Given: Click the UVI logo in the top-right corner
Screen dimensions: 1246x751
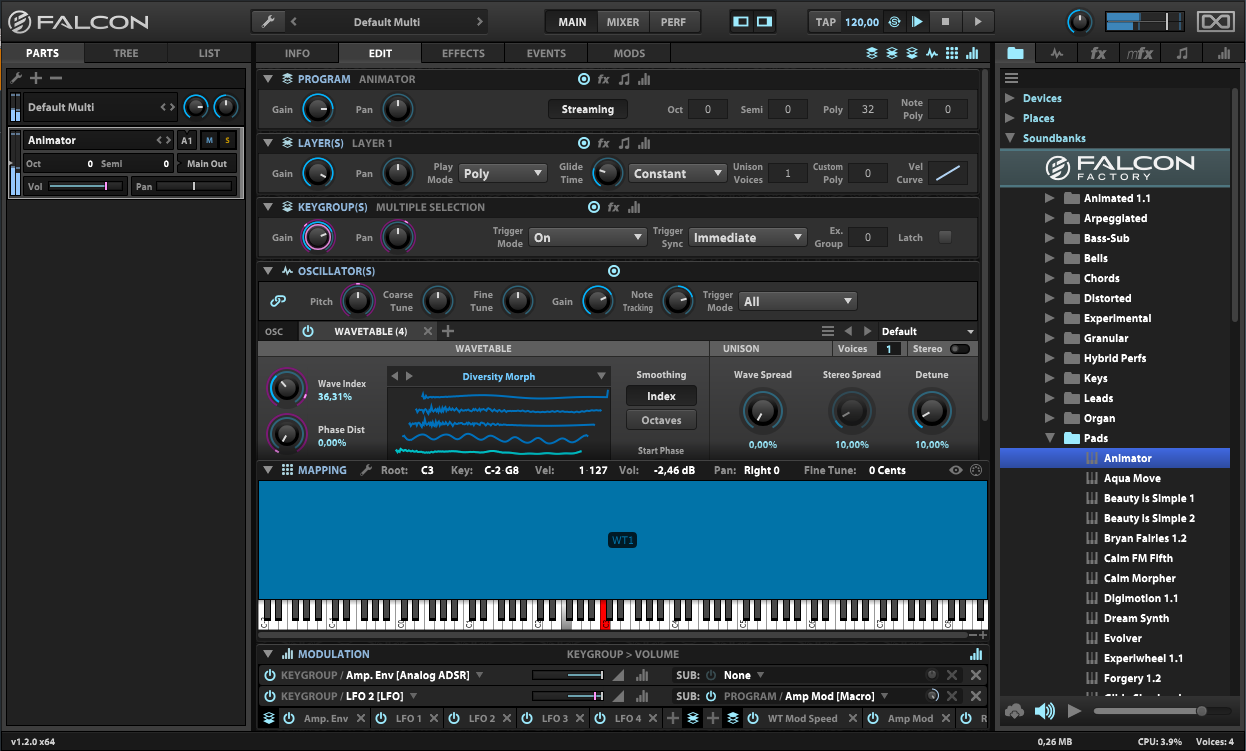Looking at the screenshot, I should coord(1215,21).
